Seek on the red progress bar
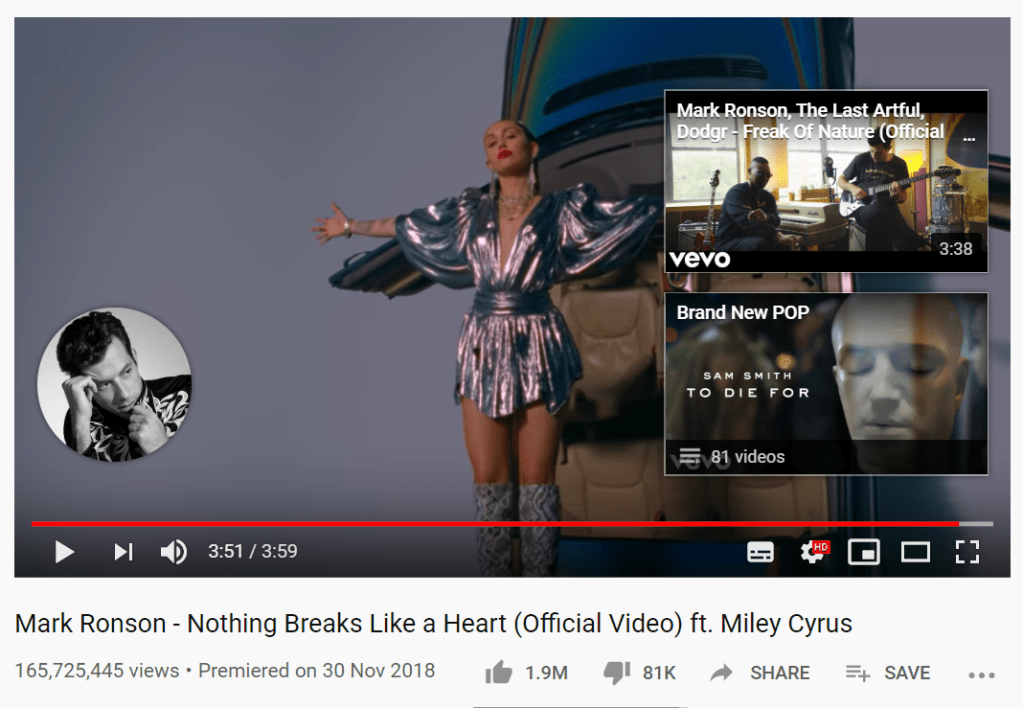Image resolution: width=1023 pixels, height=708 pixels. 495,523
